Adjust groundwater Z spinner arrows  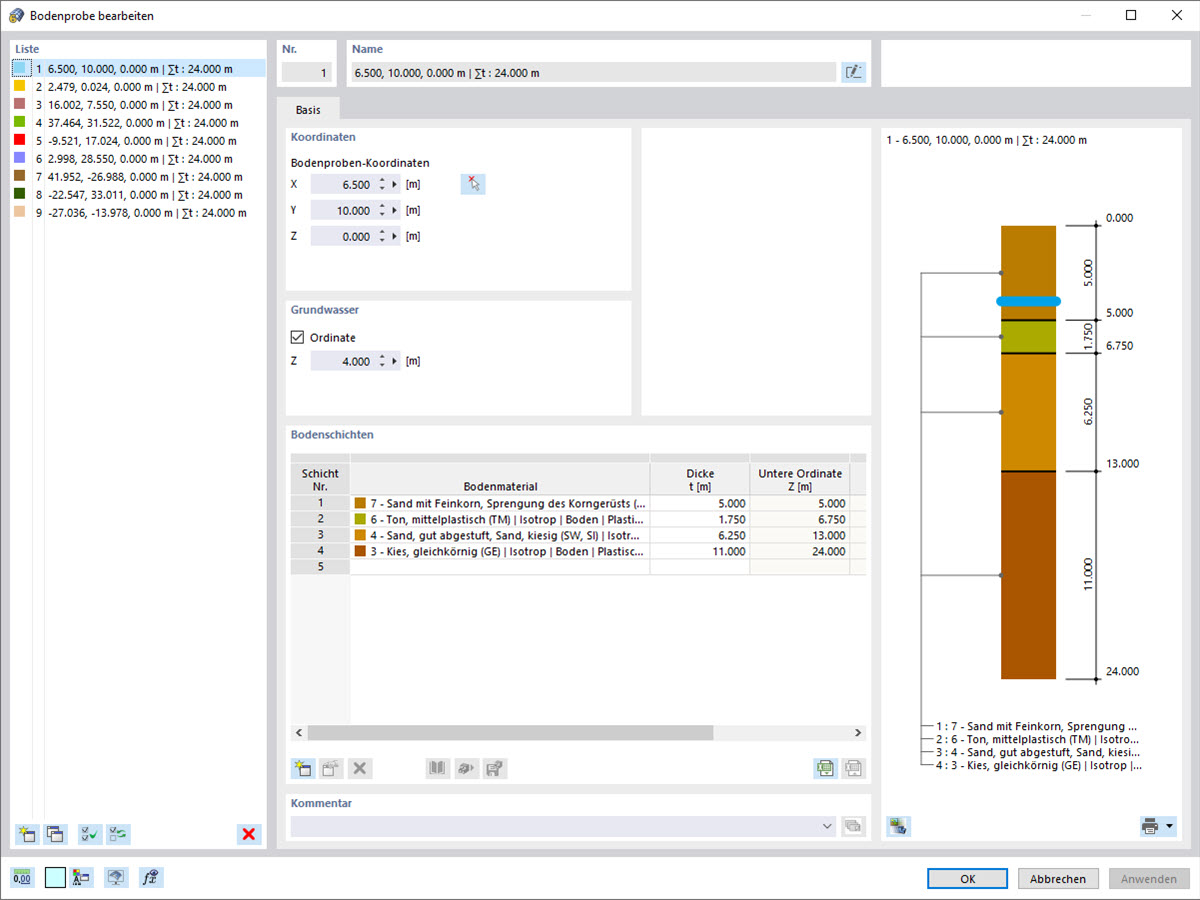tap(382, 361)
